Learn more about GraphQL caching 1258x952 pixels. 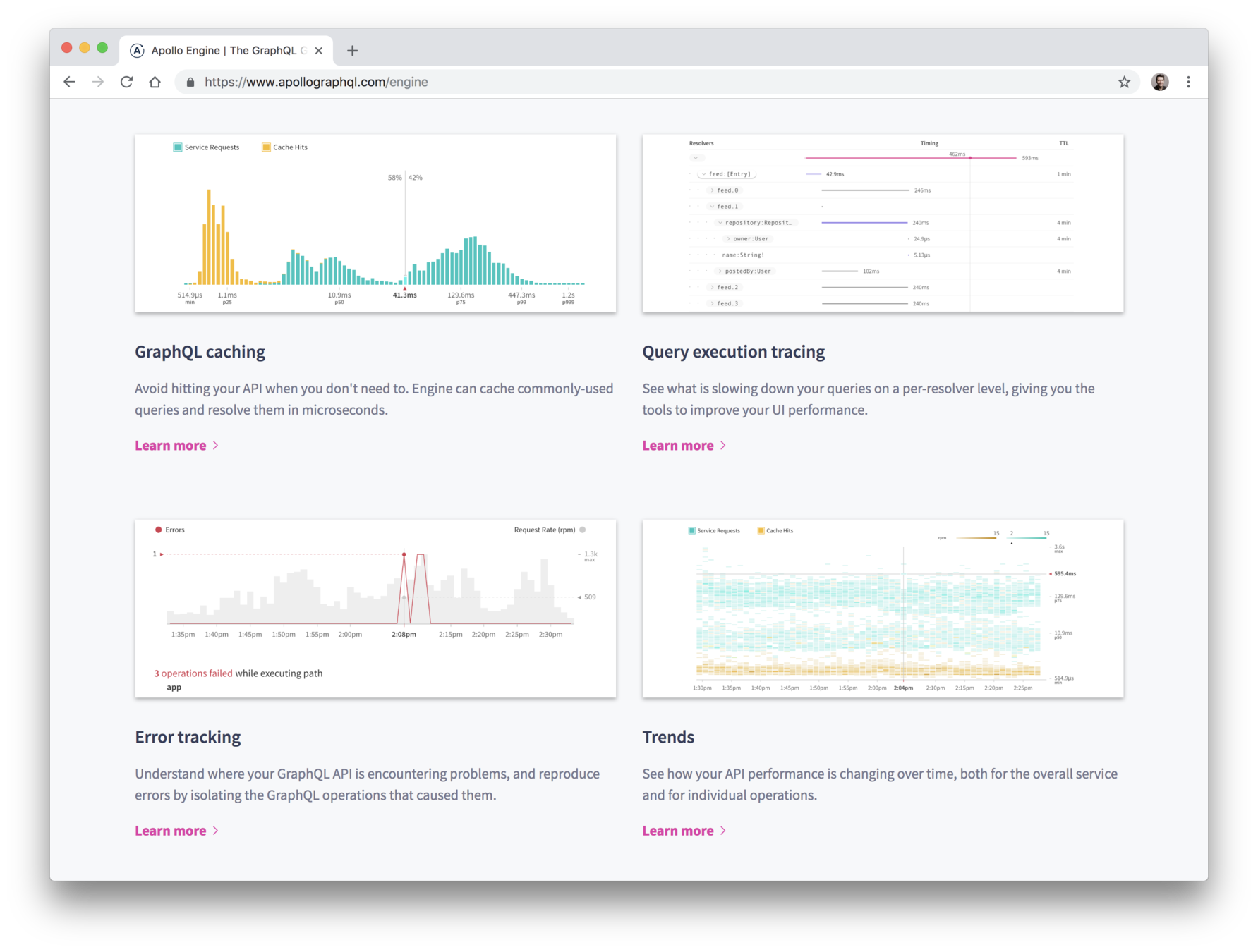tap(177, 446)
